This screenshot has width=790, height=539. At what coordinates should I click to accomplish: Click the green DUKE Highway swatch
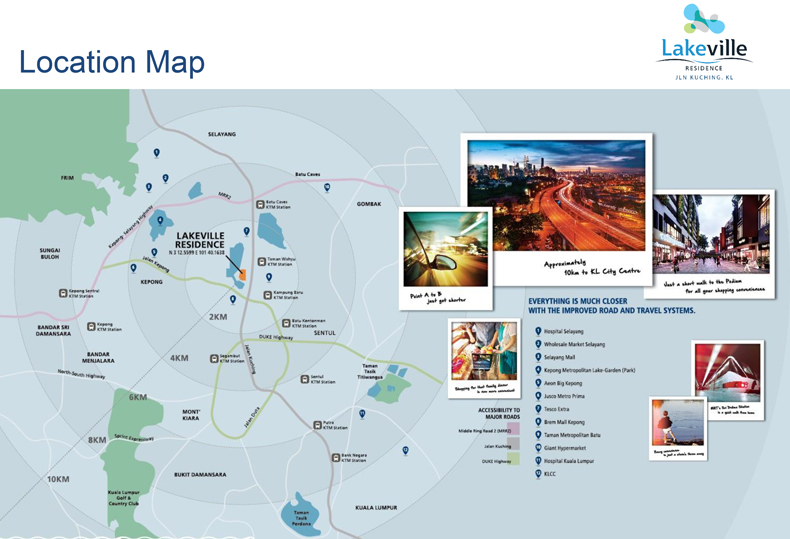click(x=513, y=459)
